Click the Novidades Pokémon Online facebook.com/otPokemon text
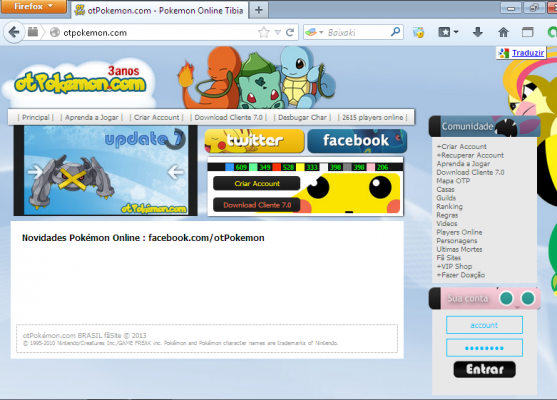Image resolution: width=557 pixels, height=400 pixels. [x=143, y=238]
